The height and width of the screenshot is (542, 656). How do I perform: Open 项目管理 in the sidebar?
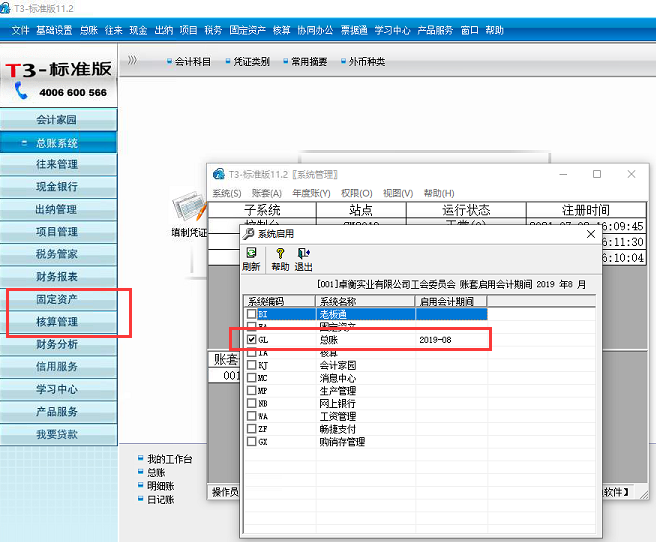point(58,232)
